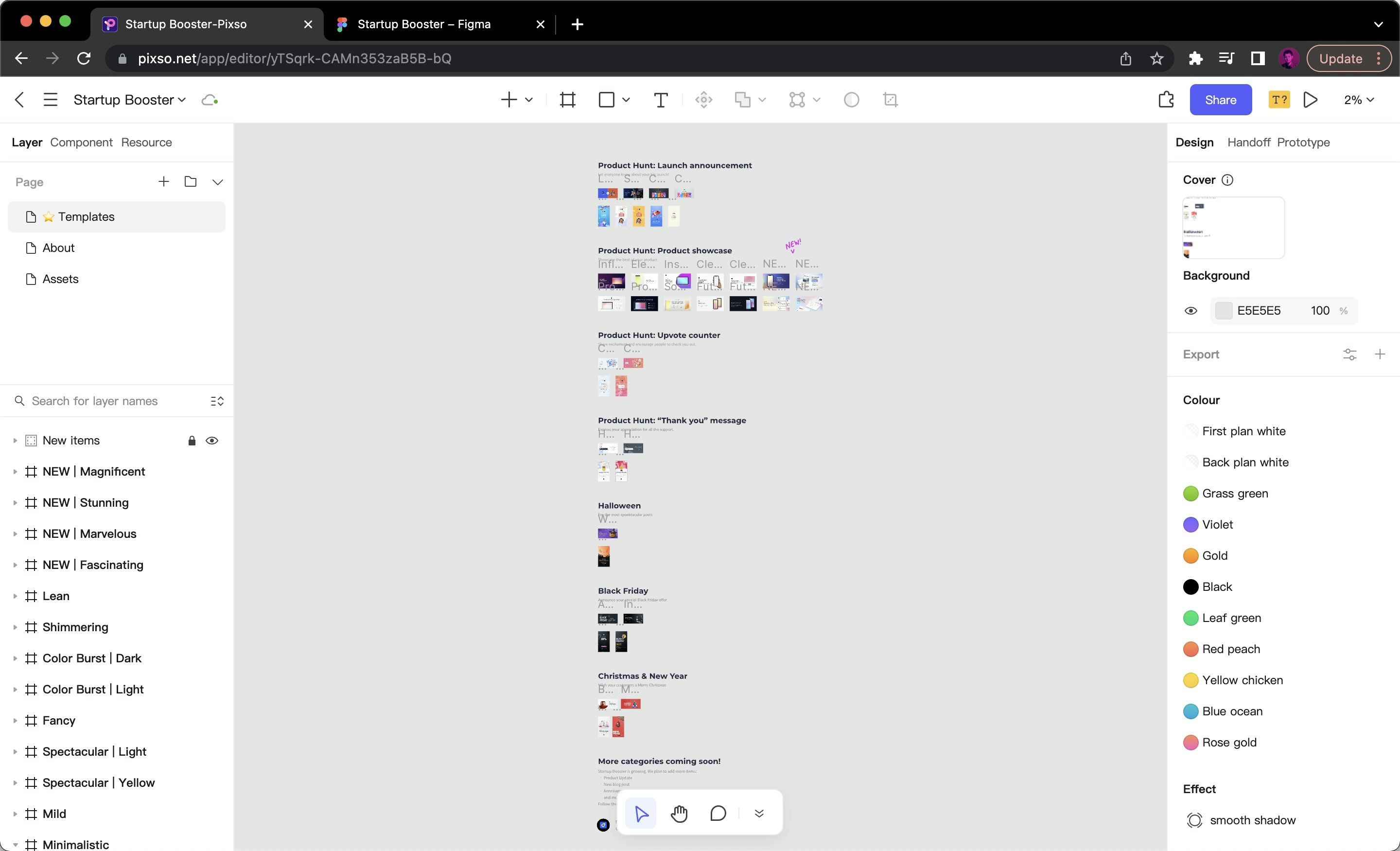Toggle visibility of New items layer

coord(212,441)
